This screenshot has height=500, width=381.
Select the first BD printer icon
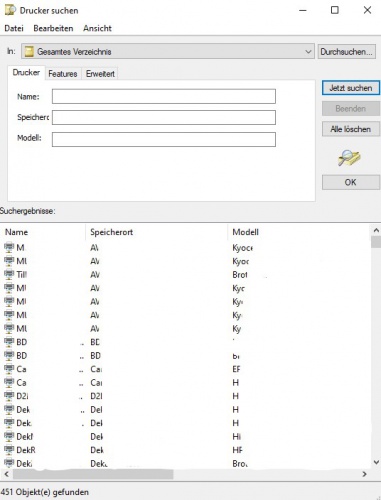click(9, 342)
